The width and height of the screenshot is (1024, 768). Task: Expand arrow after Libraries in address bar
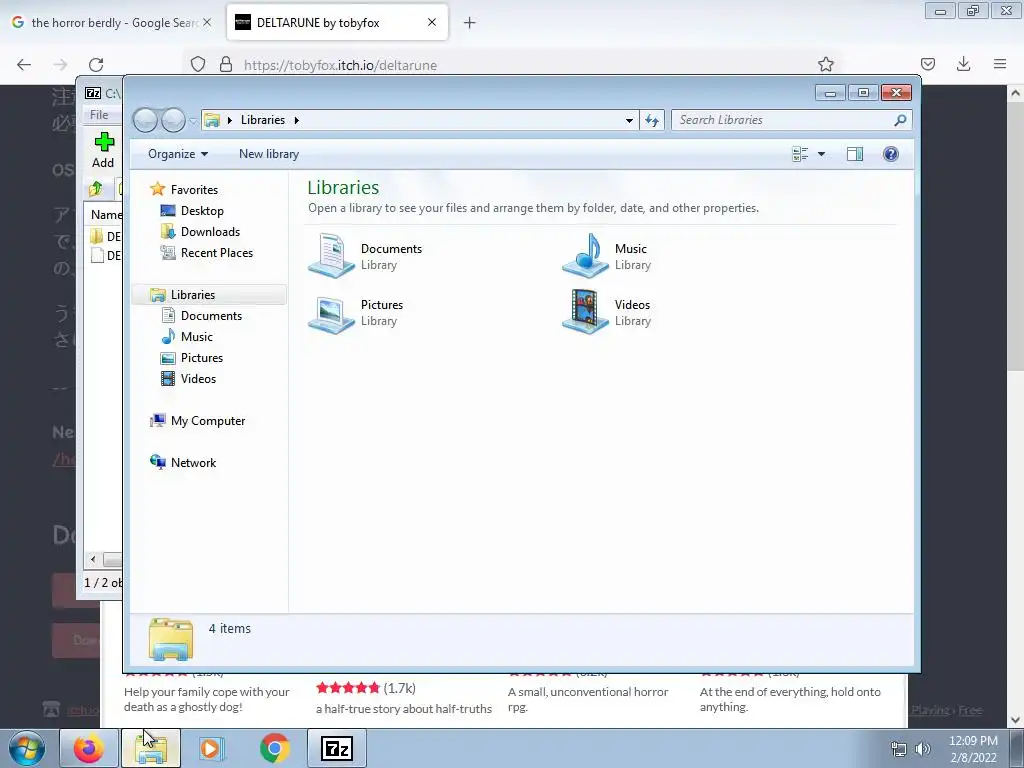(296, 120)
